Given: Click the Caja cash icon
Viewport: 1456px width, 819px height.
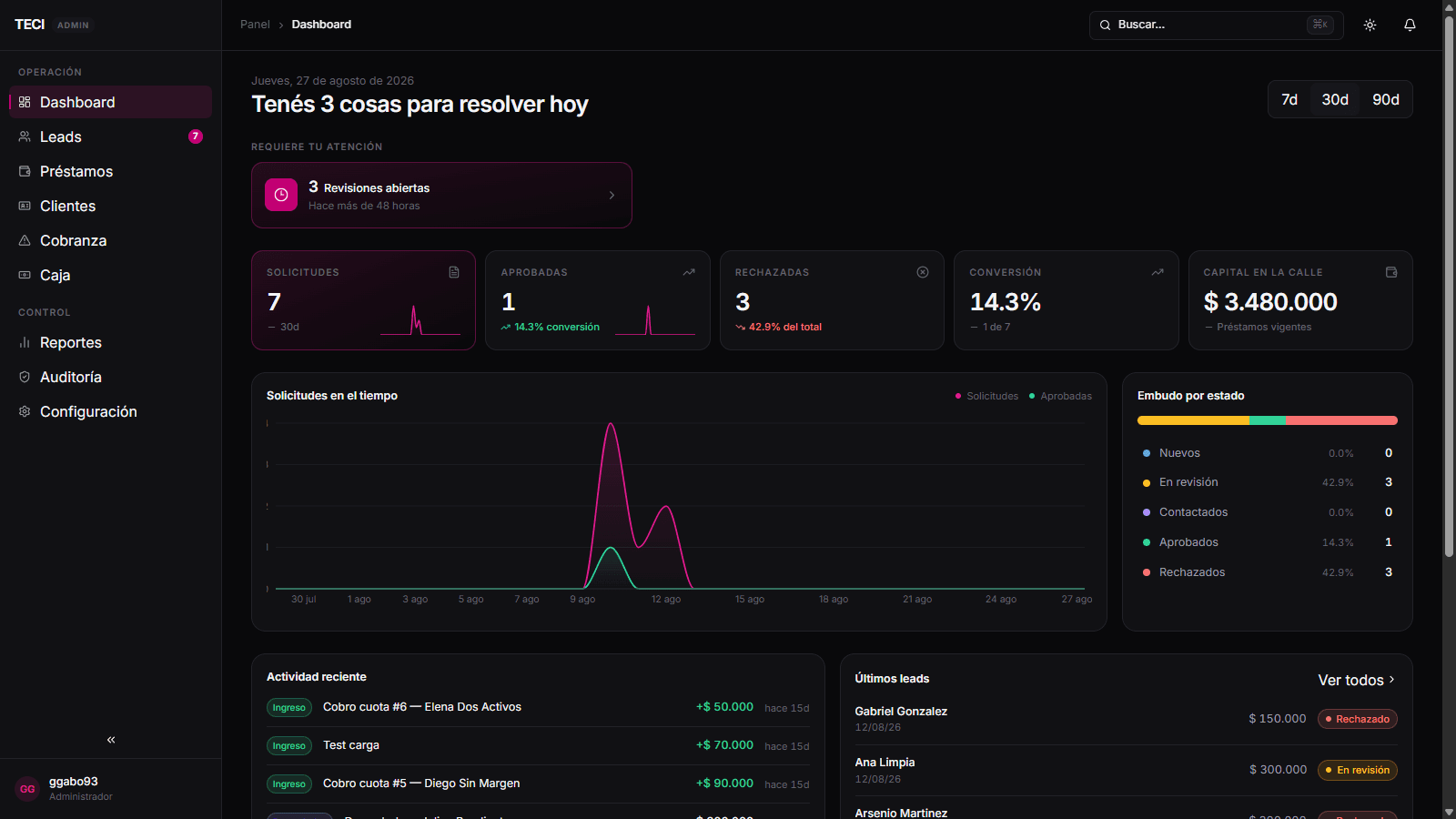Looking at the screenshot, I should (x=25, y=275).
